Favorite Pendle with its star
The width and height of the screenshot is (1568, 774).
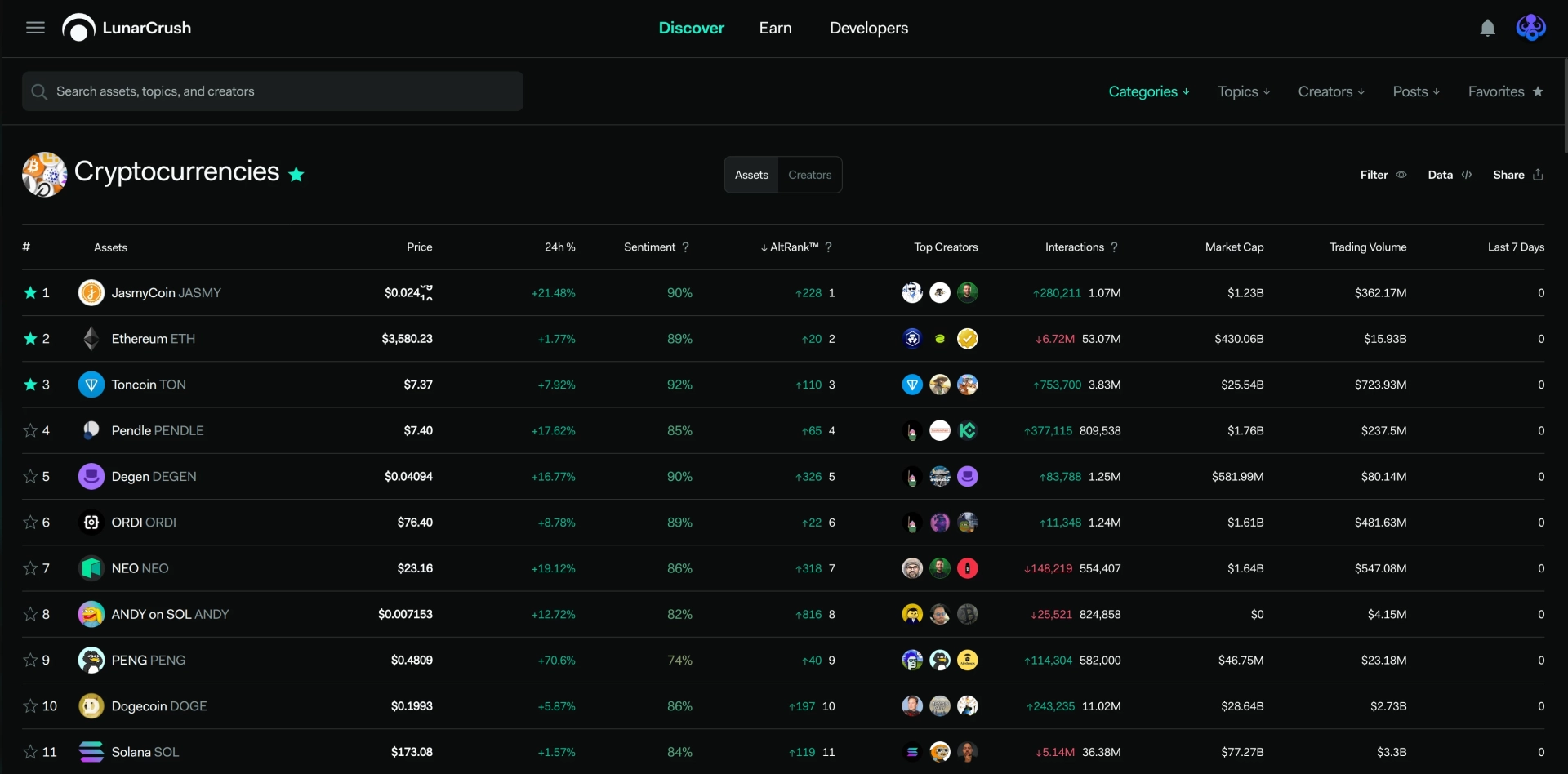coord(30,430)
